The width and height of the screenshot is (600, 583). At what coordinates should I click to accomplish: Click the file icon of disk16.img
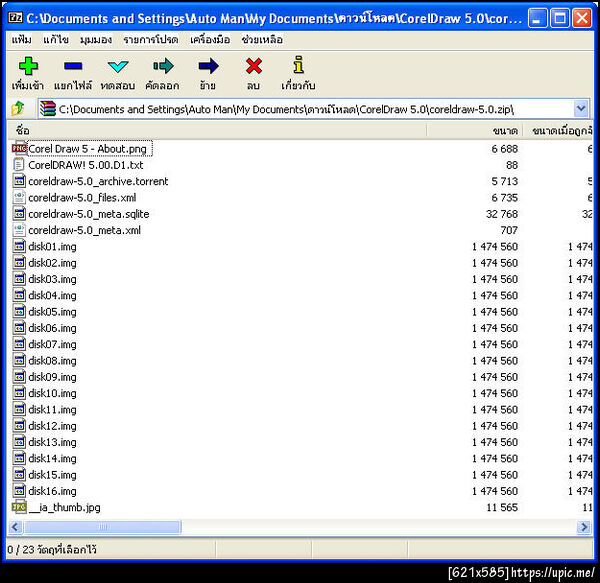pos(19,490)
